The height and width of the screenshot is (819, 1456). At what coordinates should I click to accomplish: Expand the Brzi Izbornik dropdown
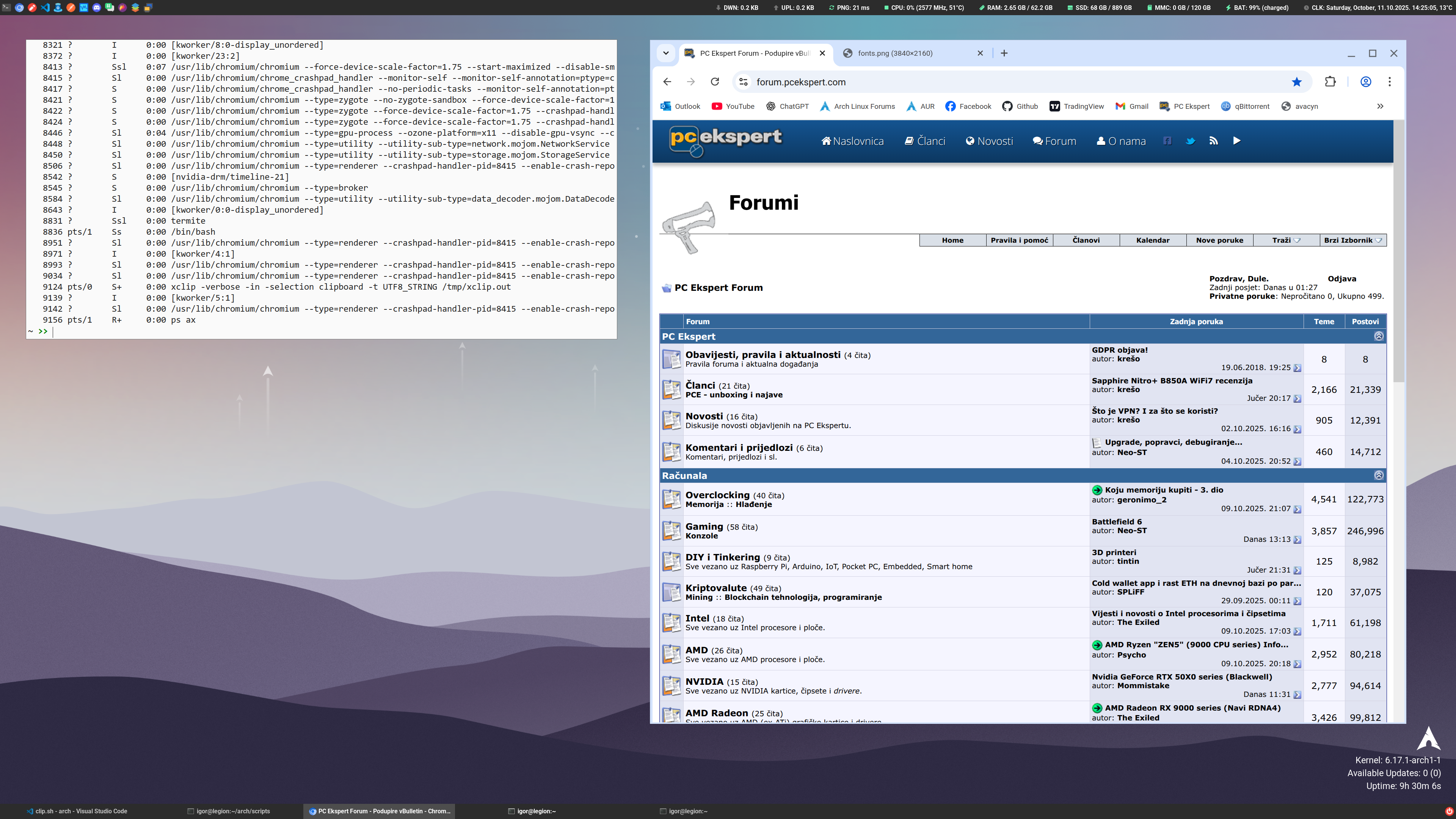1352,240
